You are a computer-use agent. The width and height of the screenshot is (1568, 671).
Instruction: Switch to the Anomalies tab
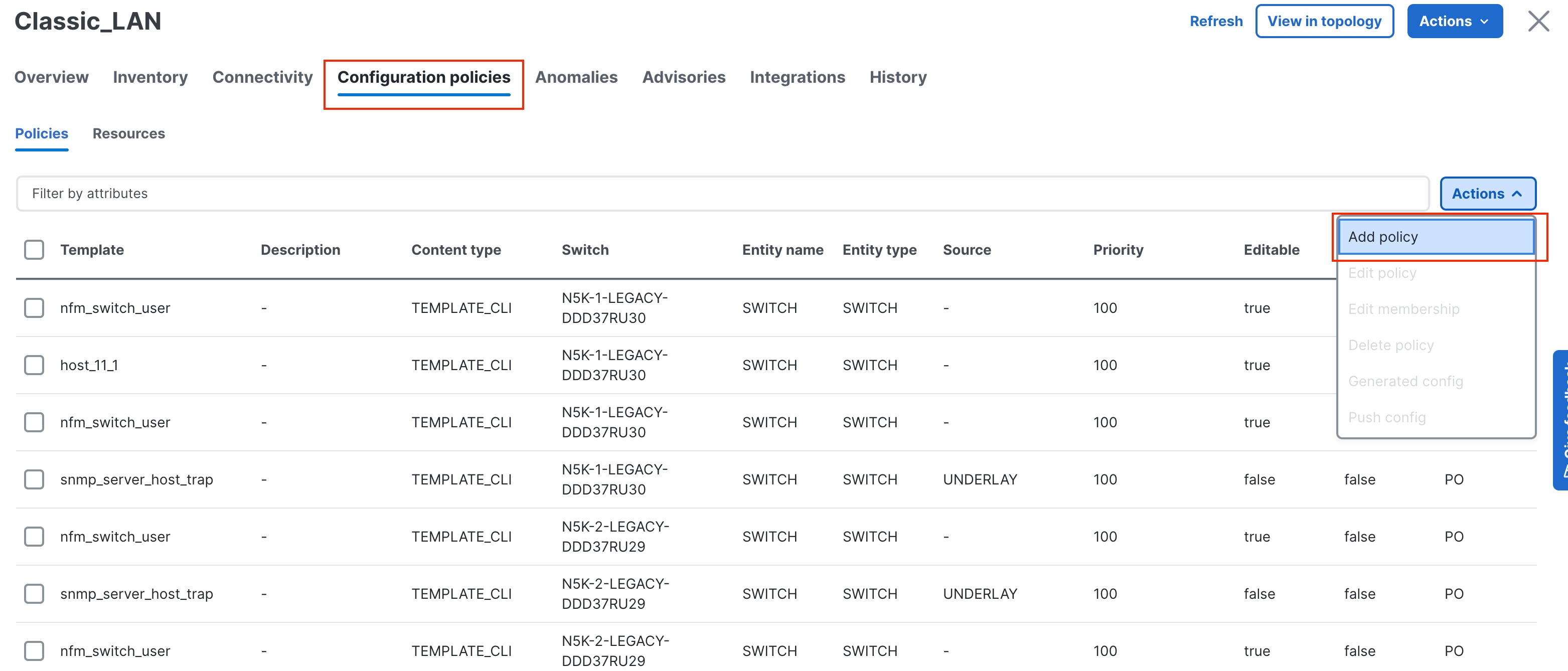(x=576, y=77)
